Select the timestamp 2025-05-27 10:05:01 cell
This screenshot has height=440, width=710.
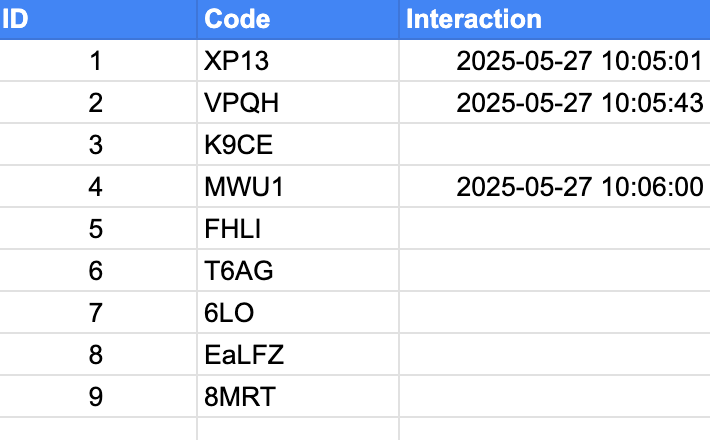(x=555, y=61)
